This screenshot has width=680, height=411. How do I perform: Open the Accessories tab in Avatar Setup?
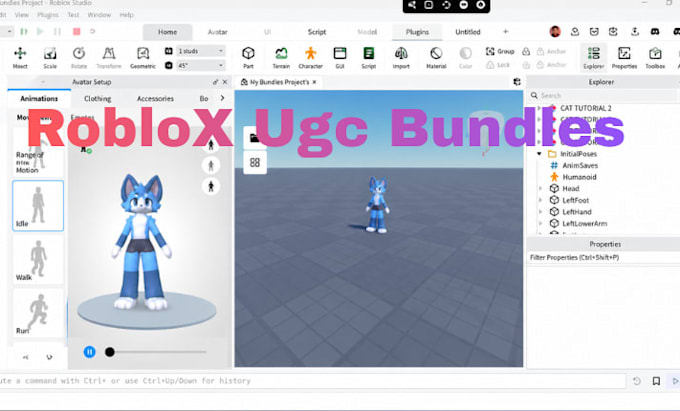(x=155, y=98)
